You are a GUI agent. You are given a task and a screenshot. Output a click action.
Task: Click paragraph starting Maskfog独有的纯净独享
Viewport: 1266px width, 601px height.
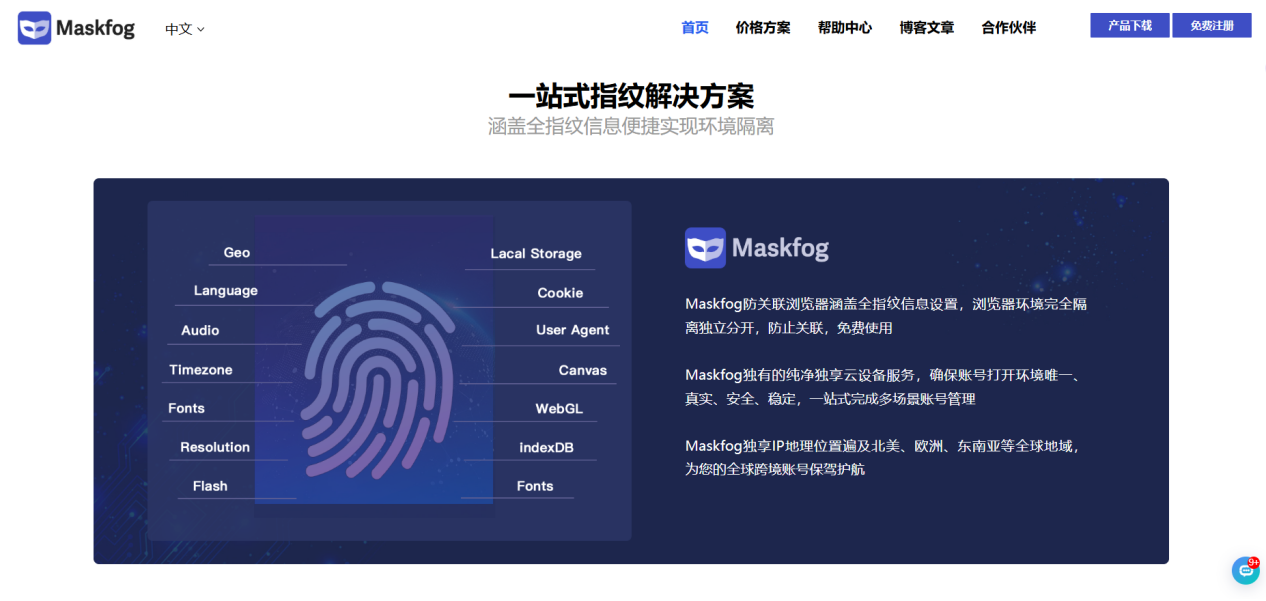882,387
